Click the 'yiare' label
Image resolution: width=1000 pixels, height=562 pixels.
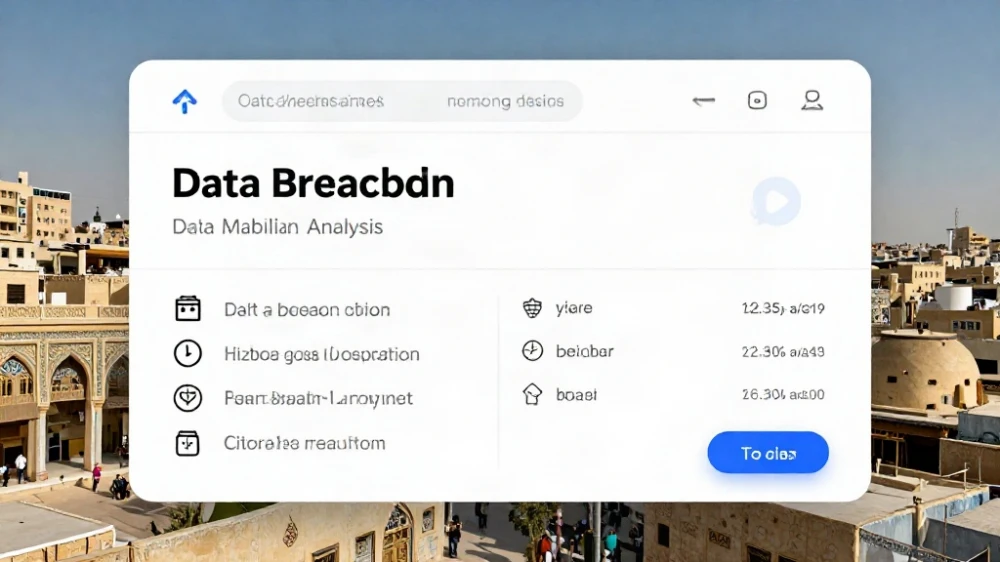tap(574, 308)
